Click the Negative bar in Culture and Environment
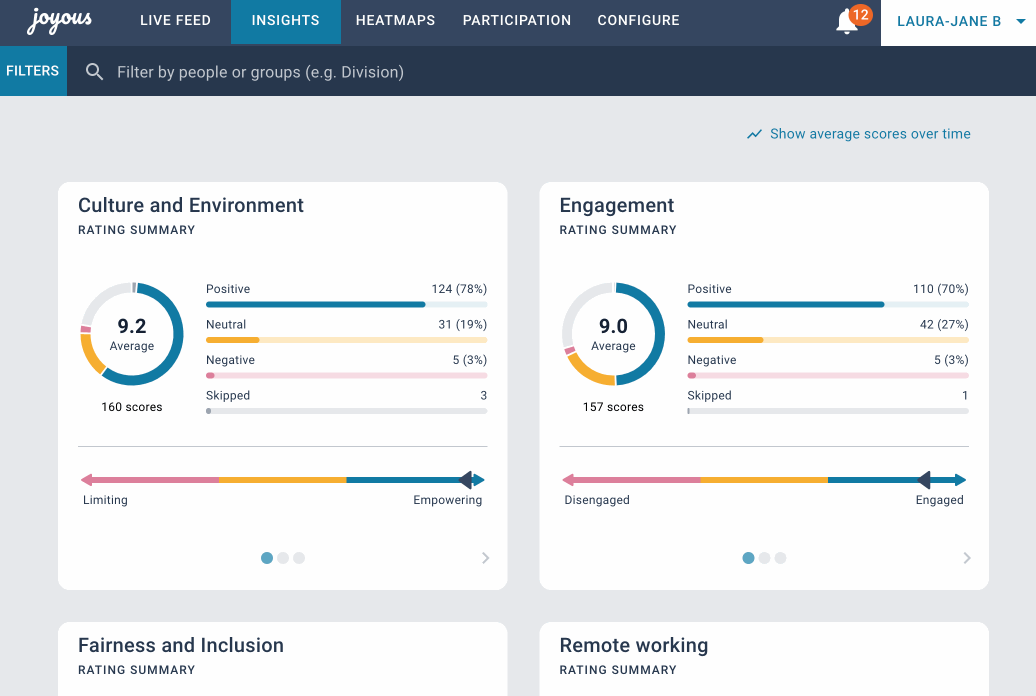1036x696 pixels. [347, 375]
